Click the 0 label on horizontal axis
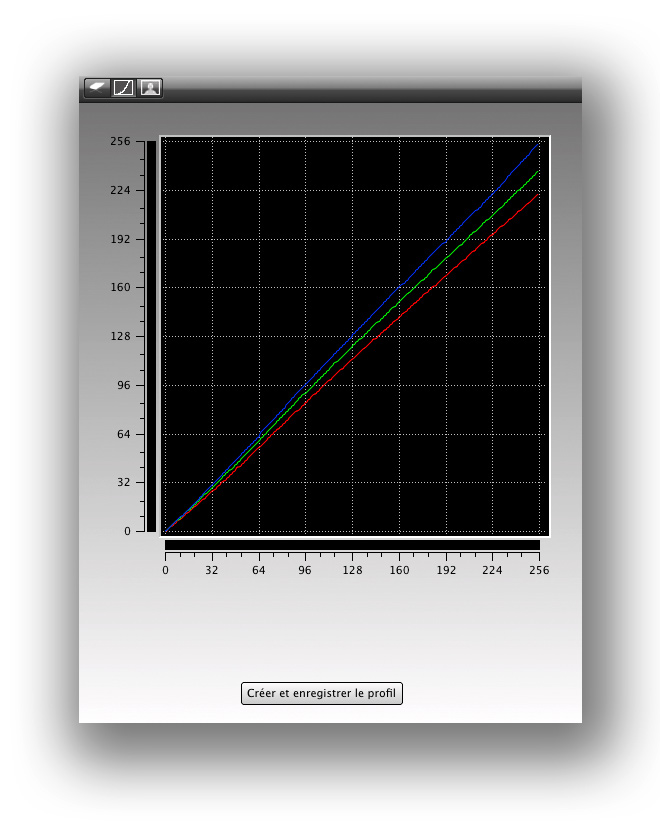Screen dimensions: 660x840 coord(165,570)
